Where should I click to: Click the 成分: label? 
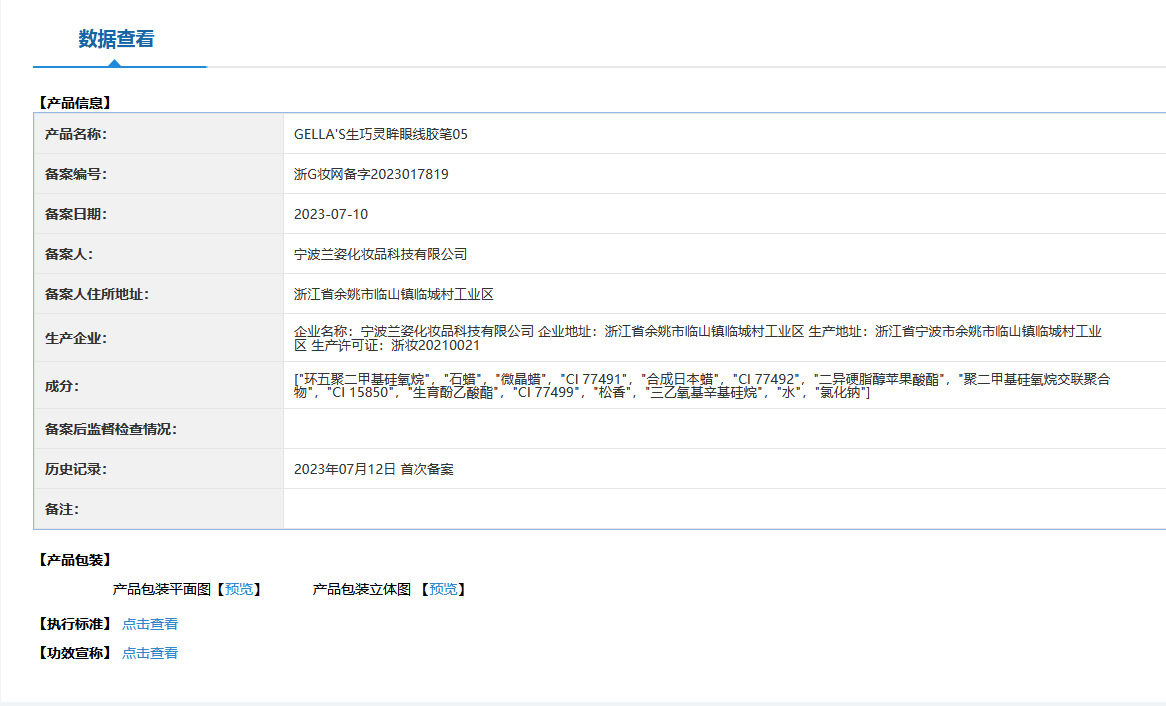pos(62,386)
